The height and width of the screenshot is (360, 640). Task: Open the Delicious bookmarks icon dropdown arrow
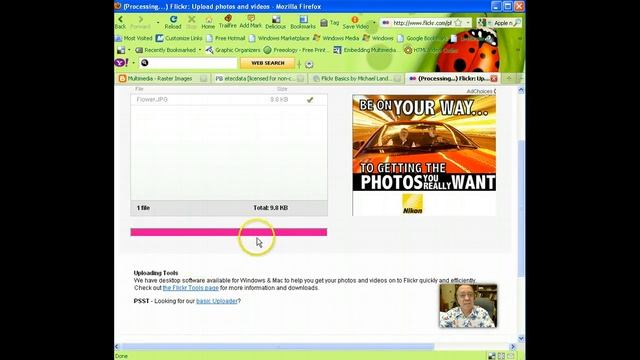[x=129, y=50]
